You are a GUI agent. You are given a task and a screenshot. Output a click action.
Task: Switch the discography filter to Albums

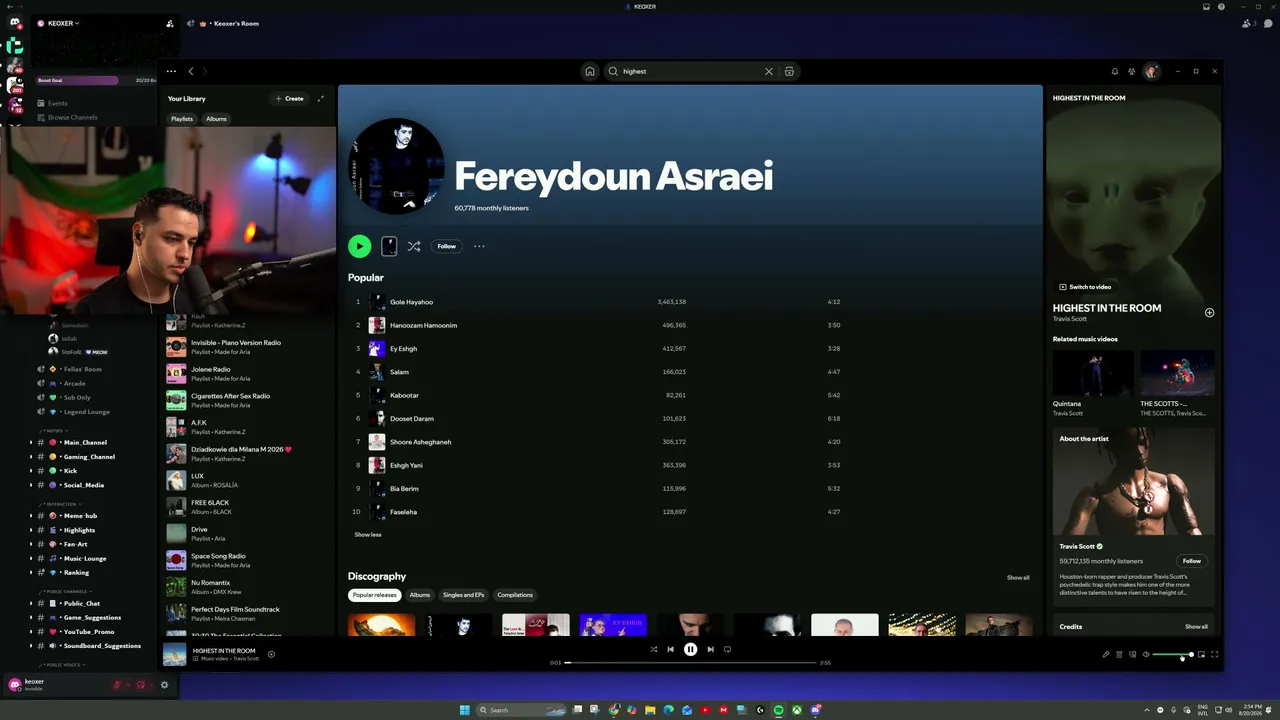point(419,595)
